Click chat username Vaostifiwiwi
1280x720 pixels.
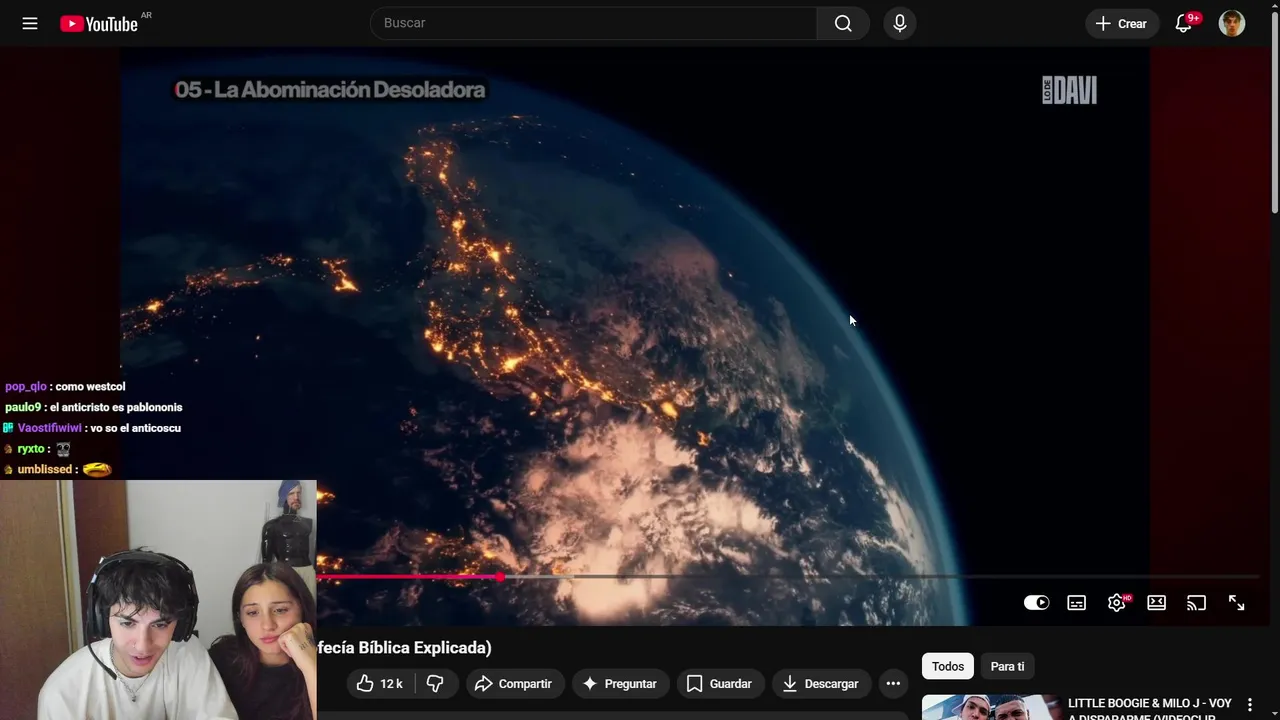[49, 428]
